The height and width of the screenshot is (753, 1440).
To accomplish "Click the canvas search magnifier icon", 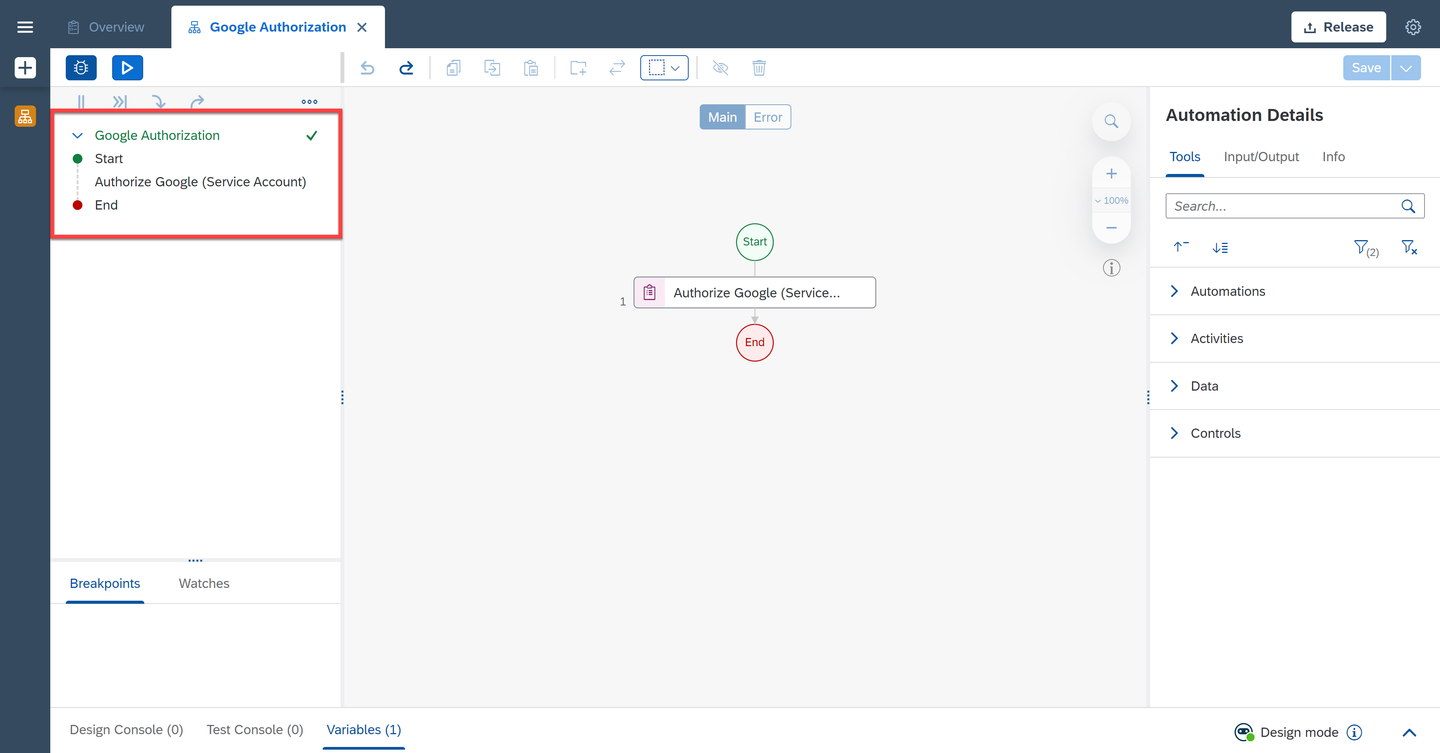I will coord(1111,121).
